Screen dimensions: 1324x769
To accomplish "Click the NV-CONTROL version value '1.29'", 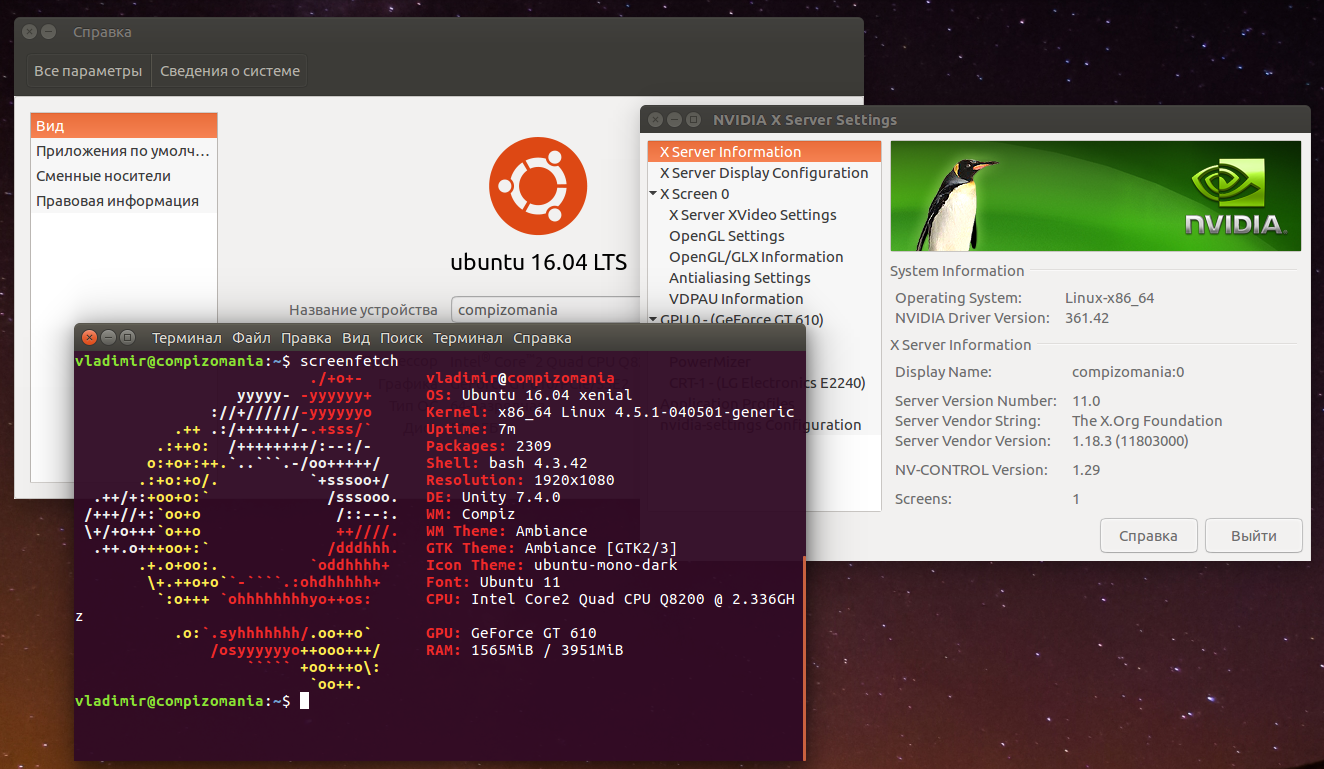I will click(x=1086, y=470).
